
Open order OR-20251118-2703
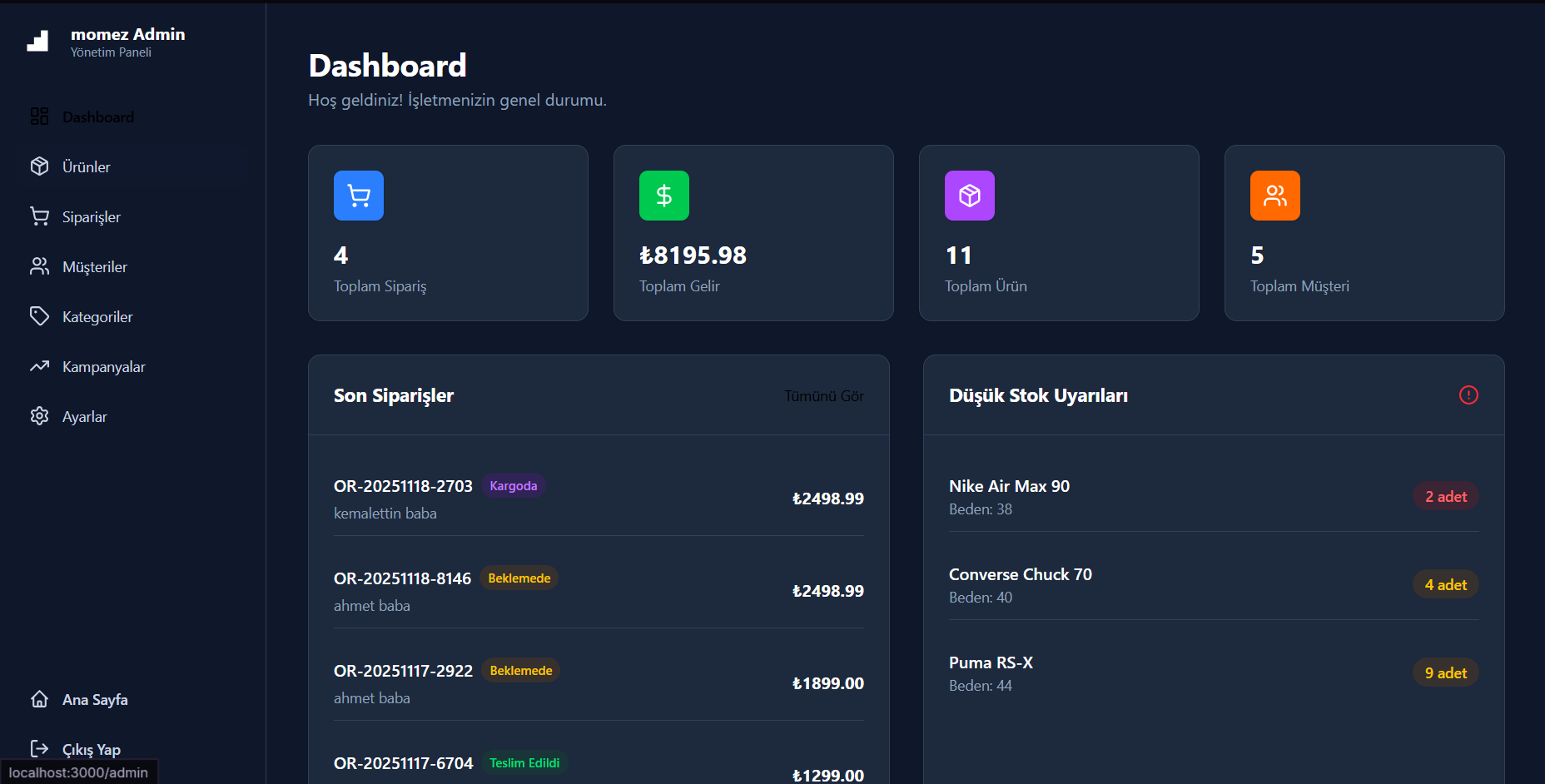coord(403,486)
